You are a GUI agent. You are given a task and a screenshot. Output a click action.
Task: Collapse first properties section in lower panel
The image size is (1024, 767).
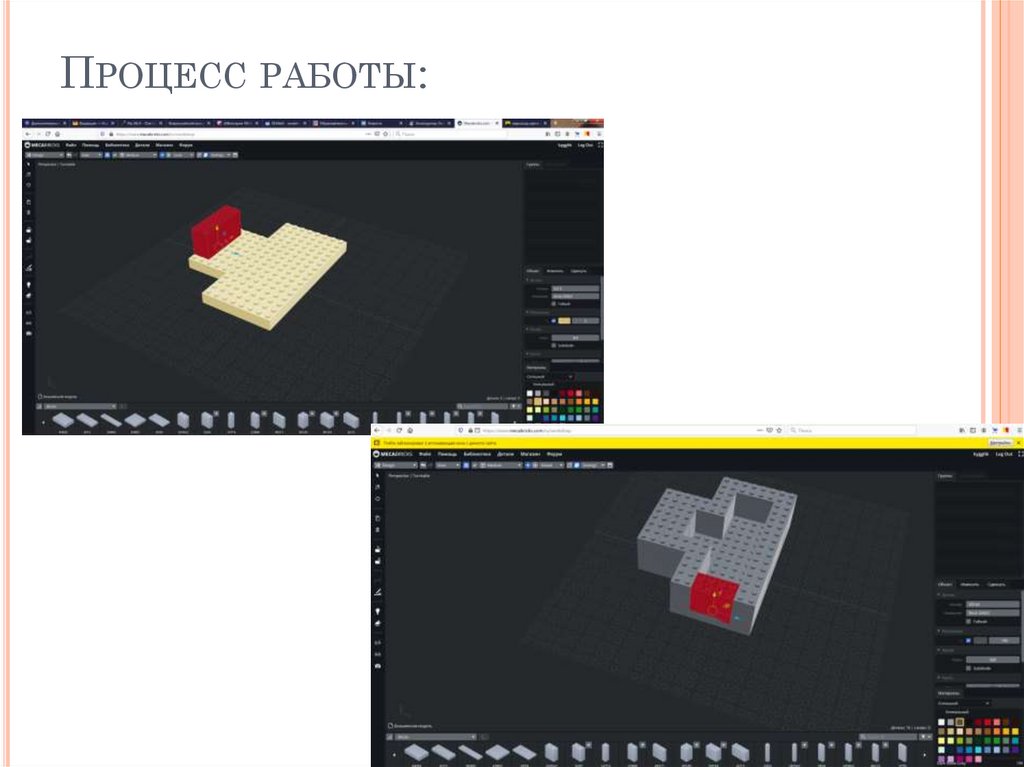coord(940,595)
